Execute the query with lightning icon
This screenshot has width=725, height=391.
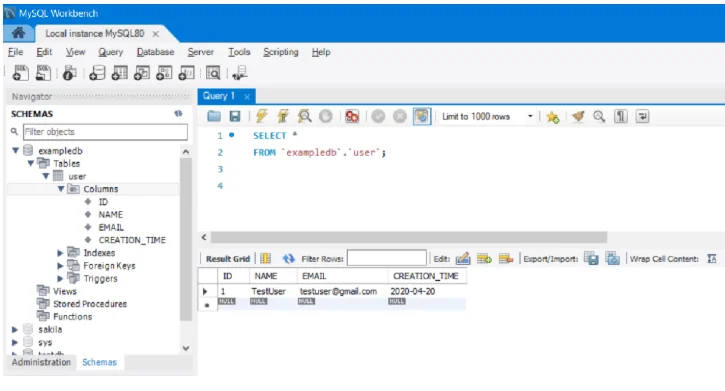(x=261, y=116)
